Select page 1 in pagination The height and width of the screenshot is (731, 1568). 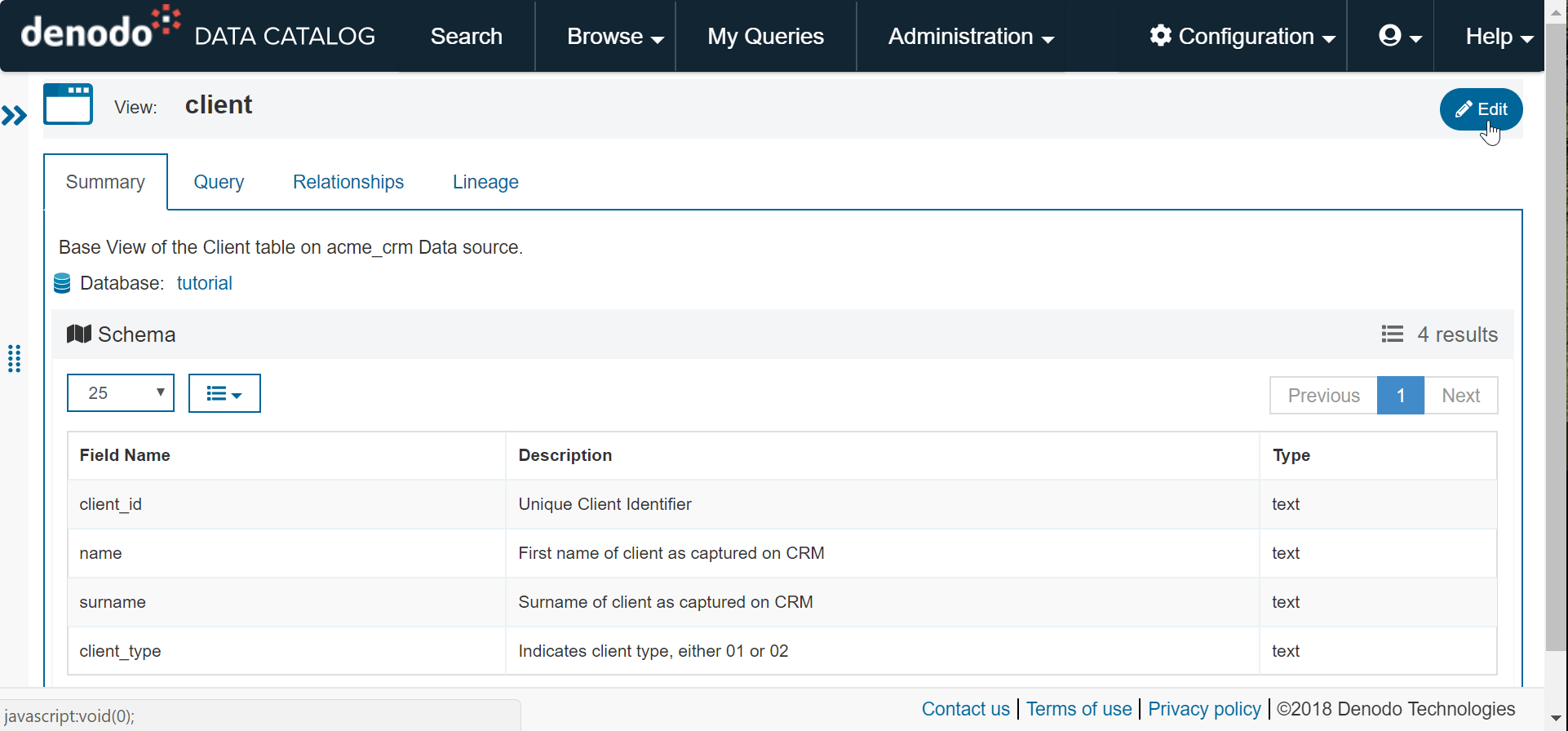point(1401,396)
